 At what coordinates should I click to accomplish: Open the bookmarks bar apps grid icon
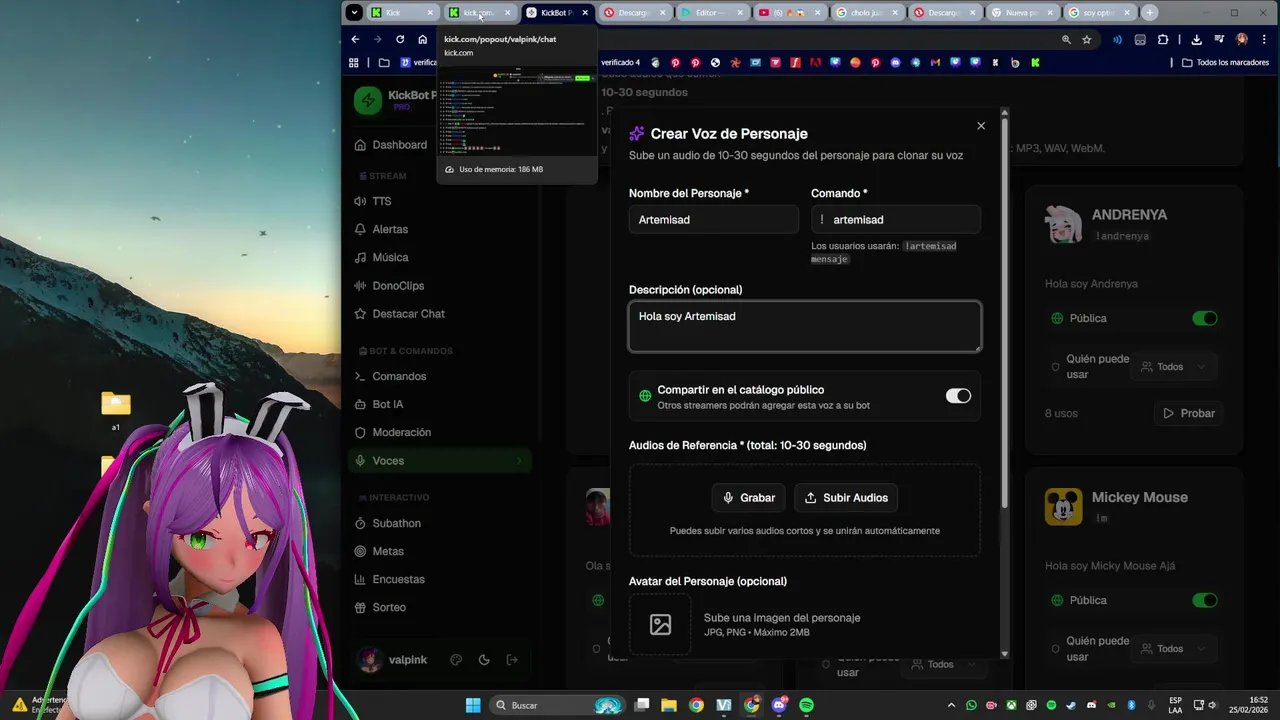[354, 62]
